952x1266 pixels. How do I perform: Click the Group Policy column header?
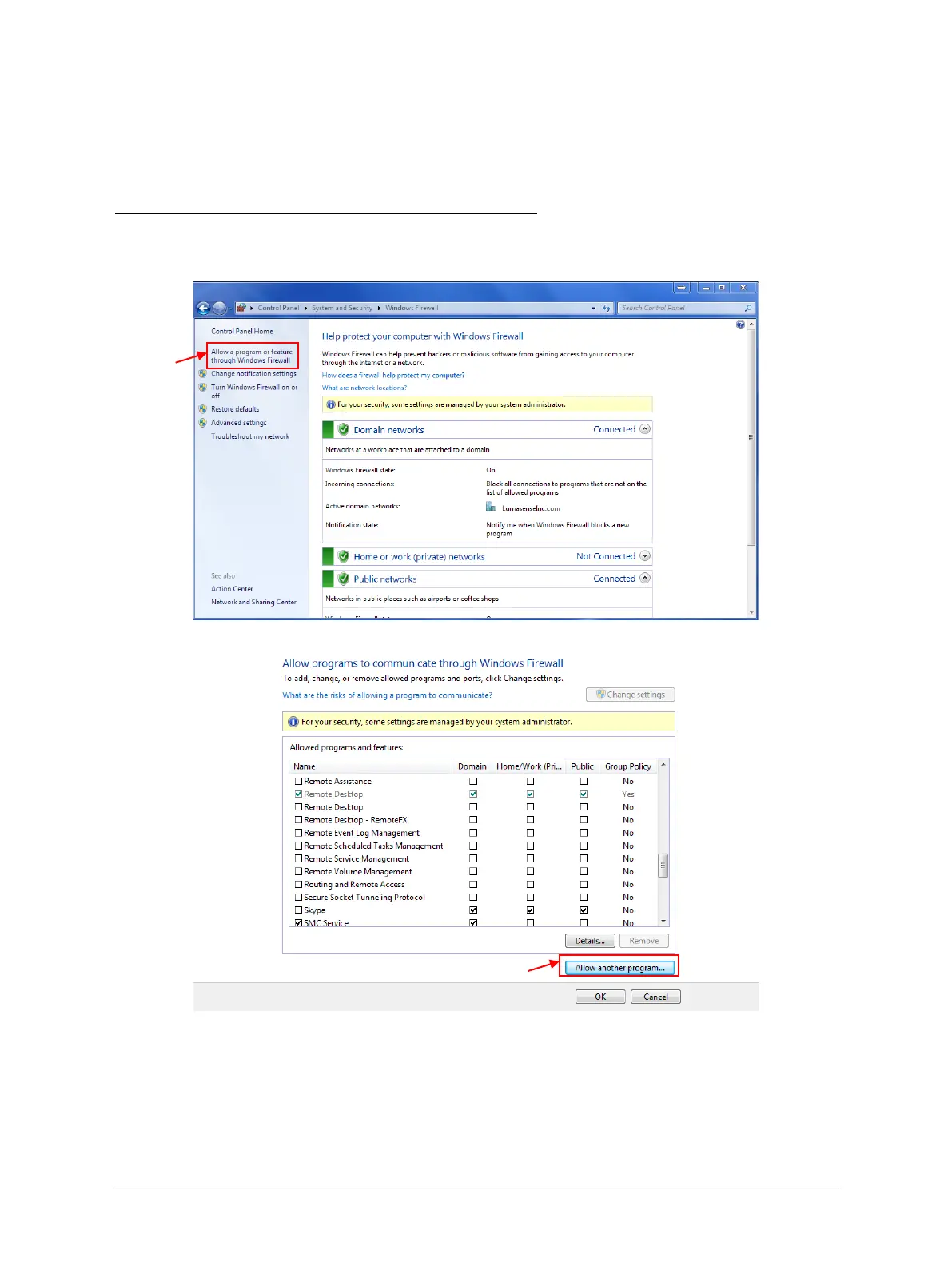point(628,766)
